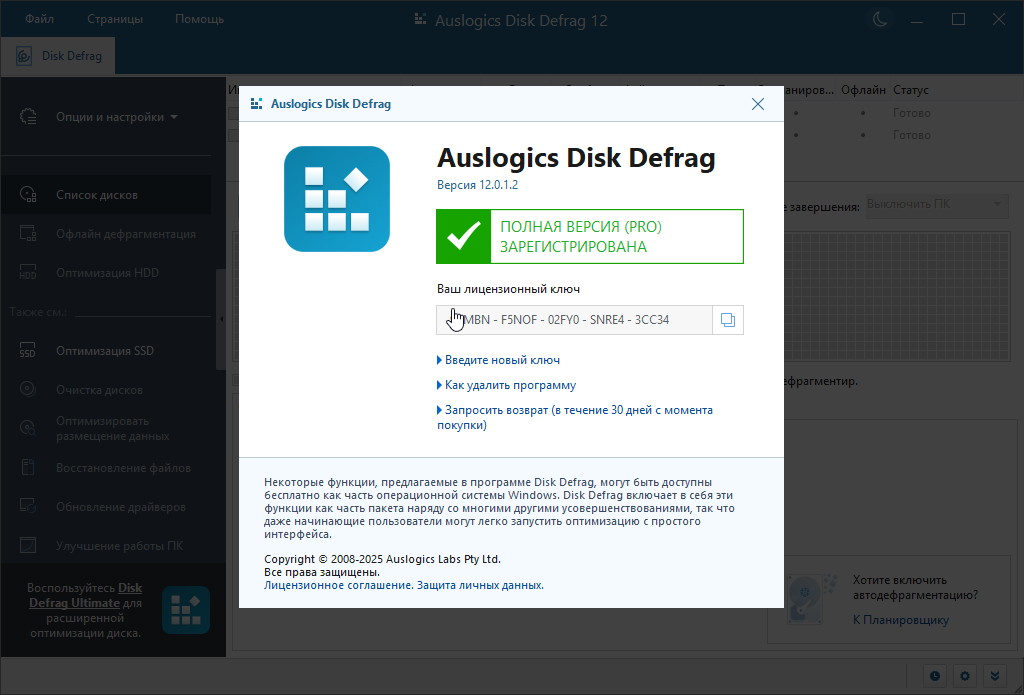Open Оптимизация SSD in sidebar
The image size is (1024, 695).
106,351
